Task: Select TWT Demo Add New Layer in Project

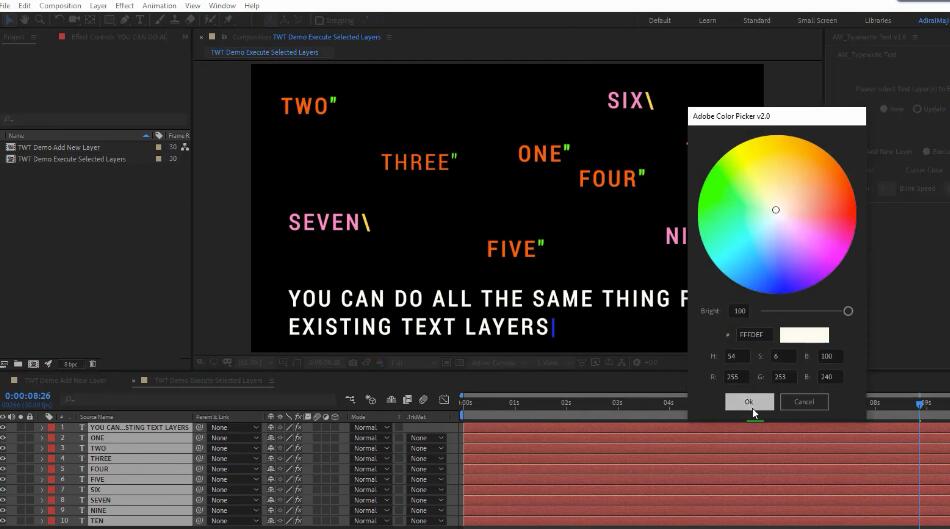Action: tap(59, 147)
